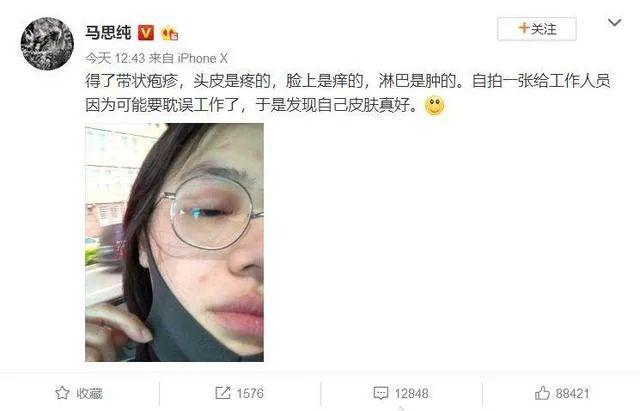The image size is (640, 411).
Task: Click the post line starting 得了带状疱疹
Action: point(348,81)
